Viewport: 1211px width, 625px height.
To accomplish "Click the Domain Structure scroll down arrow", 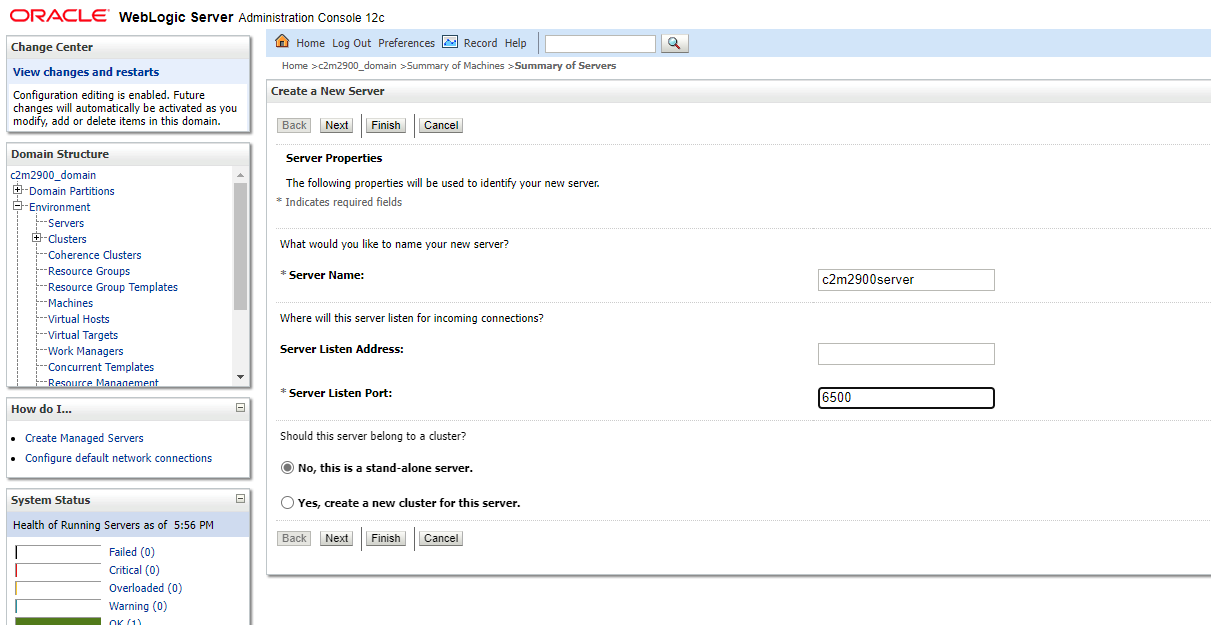I will 240,377.
